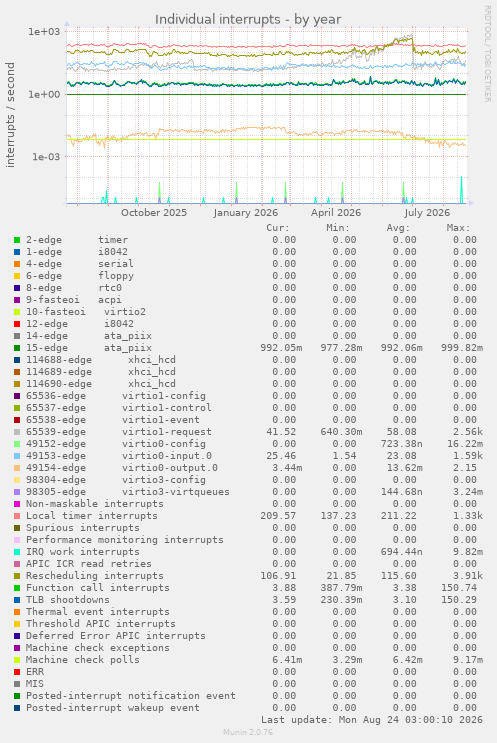Image resolution: width=497 pixels, height=743 pixels.
Task: Click the Local timer interrupts color swatch
Action: pyautogui.click(x=17, y=516)
